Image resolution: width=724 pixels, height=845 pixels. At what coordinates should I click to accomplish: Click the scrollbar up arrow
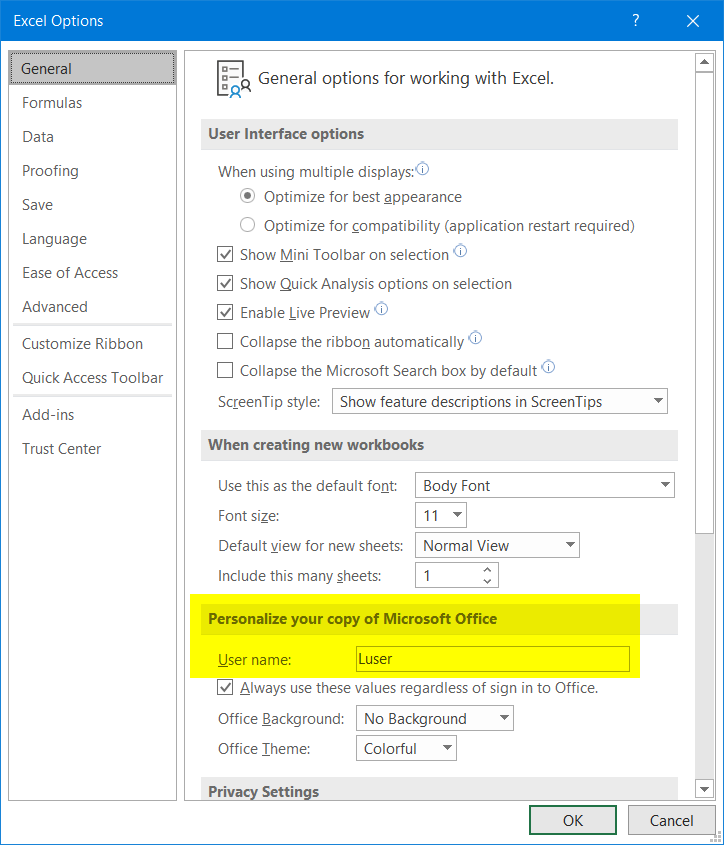pyautogui.click(x=704, y=63)
